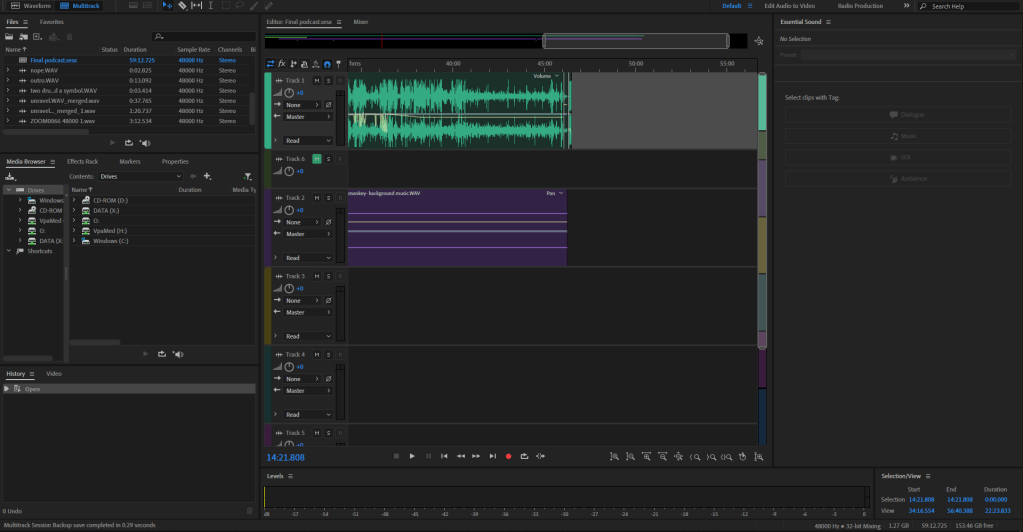Switch to the Mixer tab
Screen dimensions: 1023x532
pyautogui.click(x=360, y=21)
